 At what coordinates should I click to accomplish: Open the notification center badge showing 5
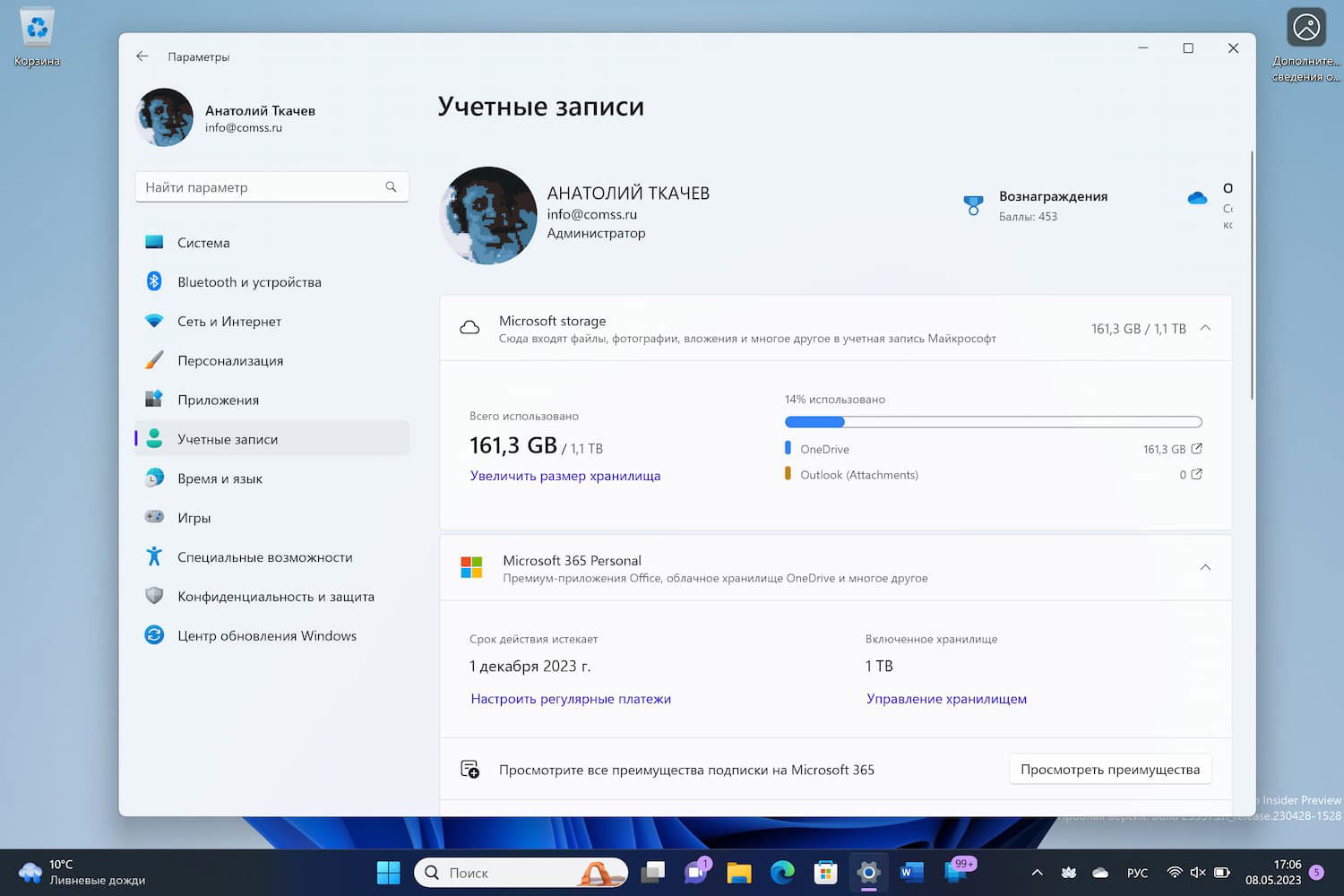click(x=1316, y=873)
